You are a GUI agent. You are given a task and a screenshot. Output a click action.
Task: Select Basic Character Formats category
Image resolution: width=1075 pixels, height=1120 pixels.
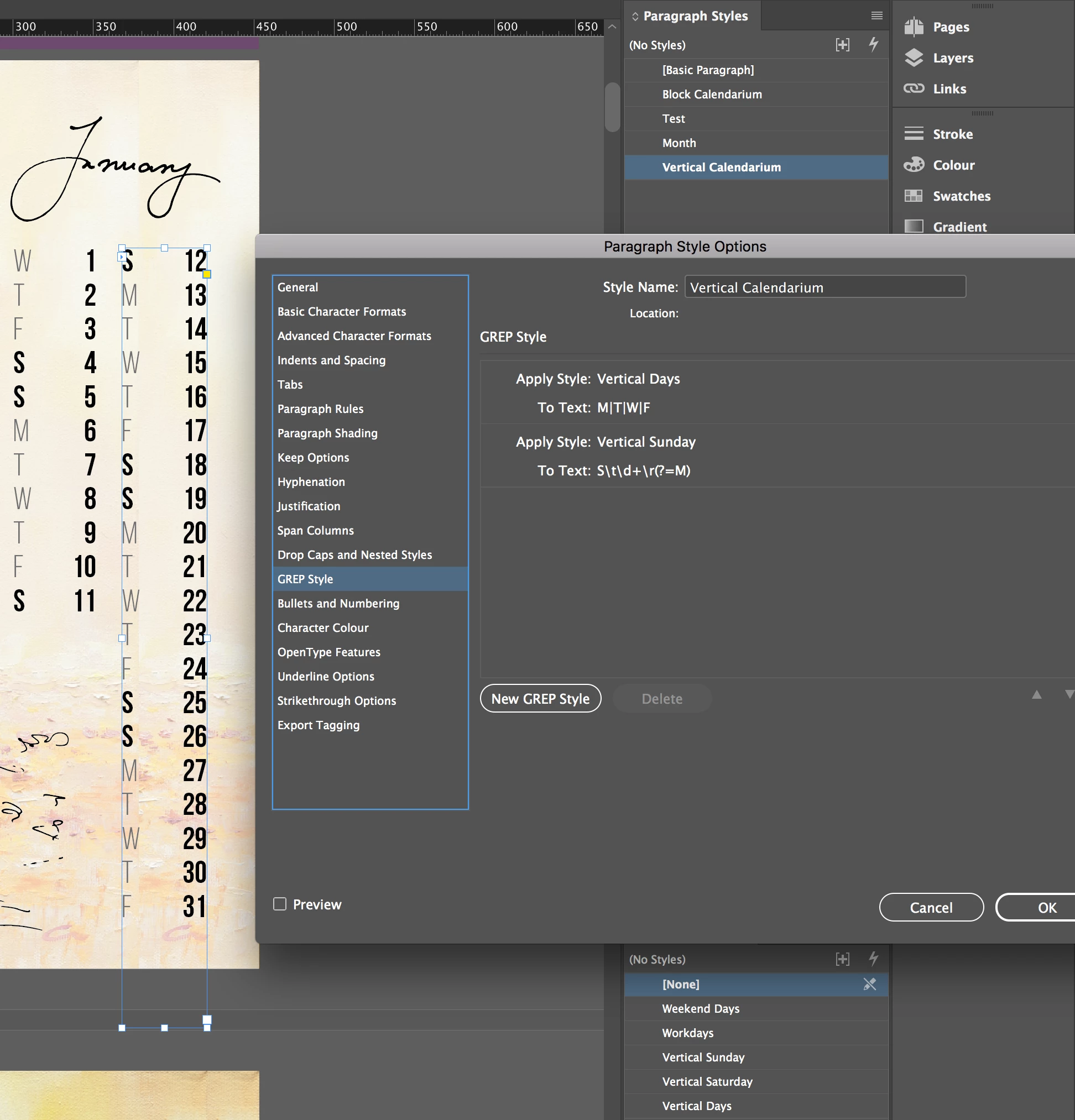click(x=341, y=311)
